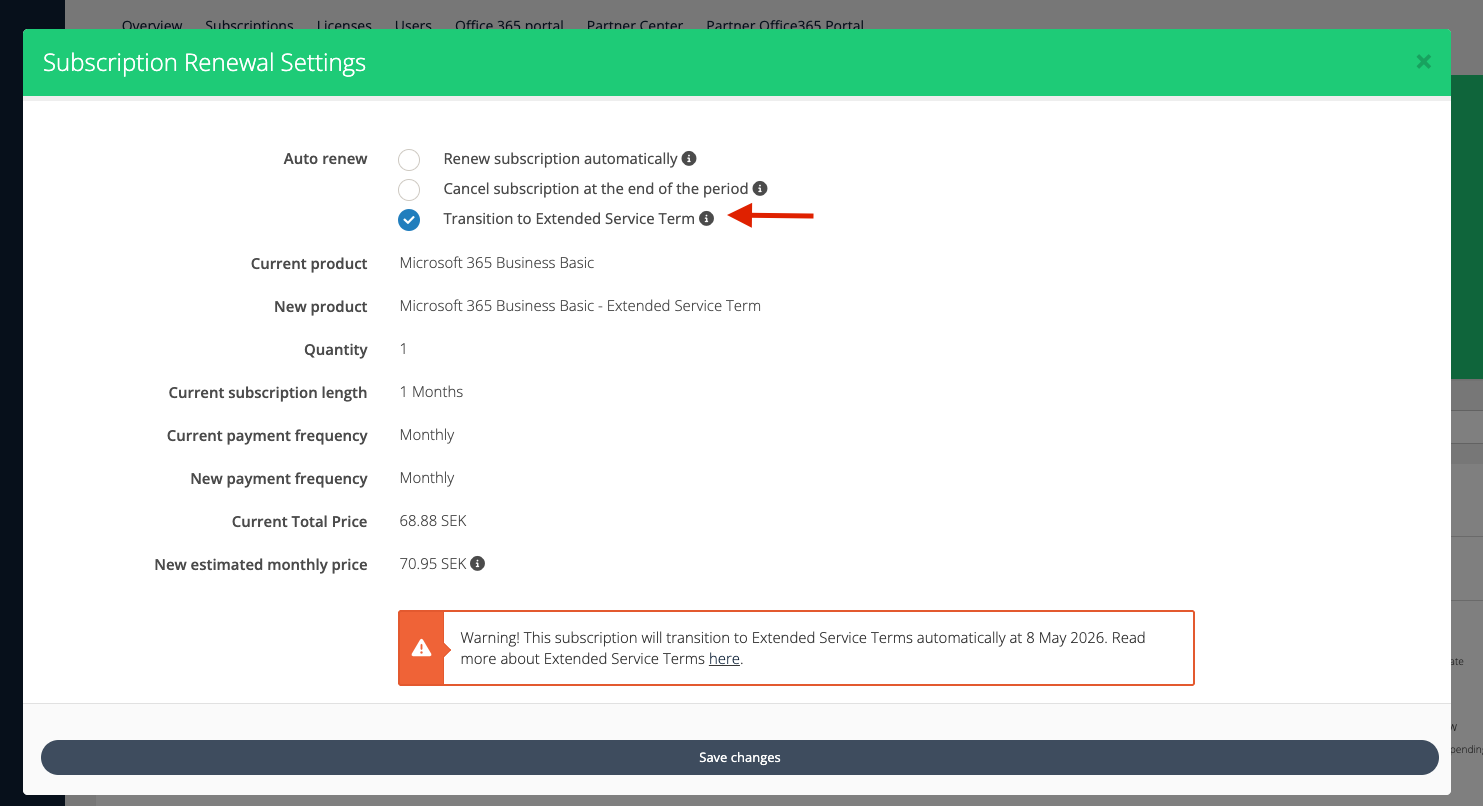Open the Users tab
Screen dimensions: 1483x806
click(413, 25)
